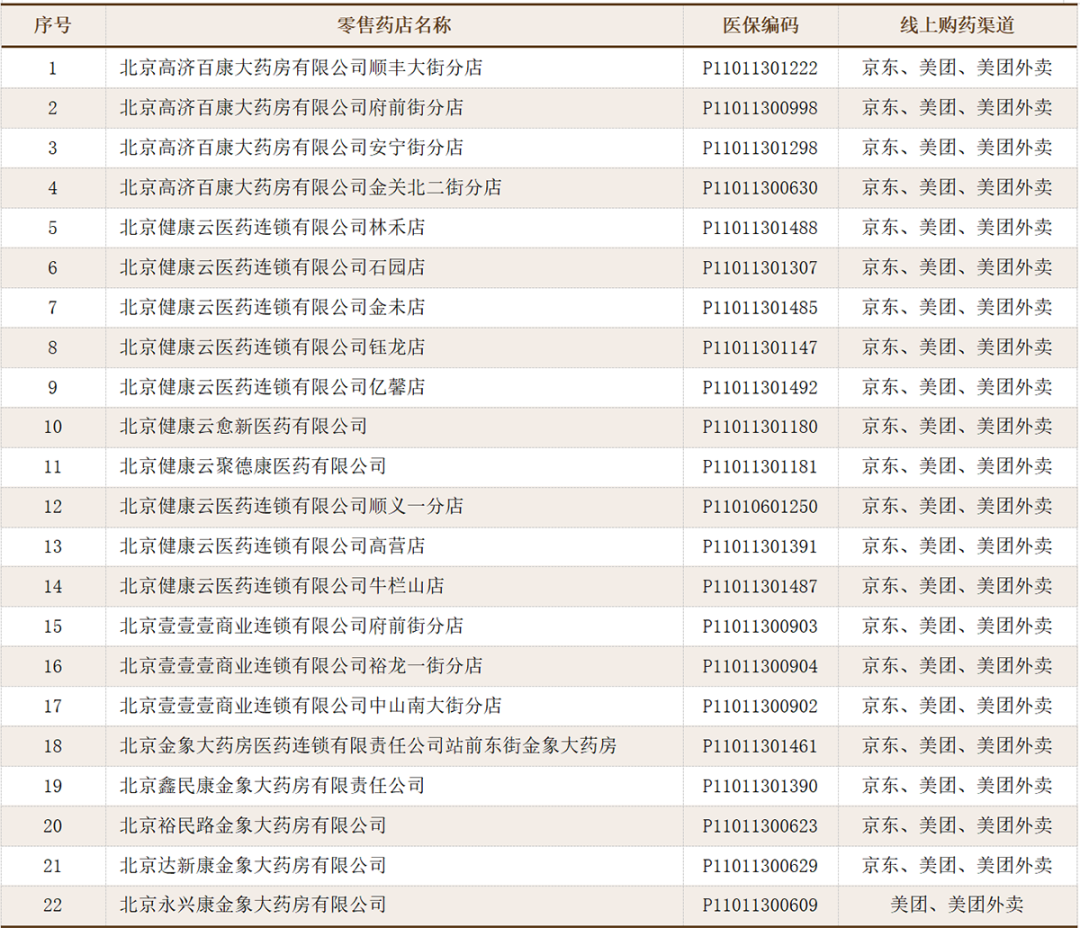This screenshot has height=928, width=1080.
Task: Select 北京壹壹壹商业连锁有限公司裕龙一街分店 cell
Action: [x=300, y=666]
